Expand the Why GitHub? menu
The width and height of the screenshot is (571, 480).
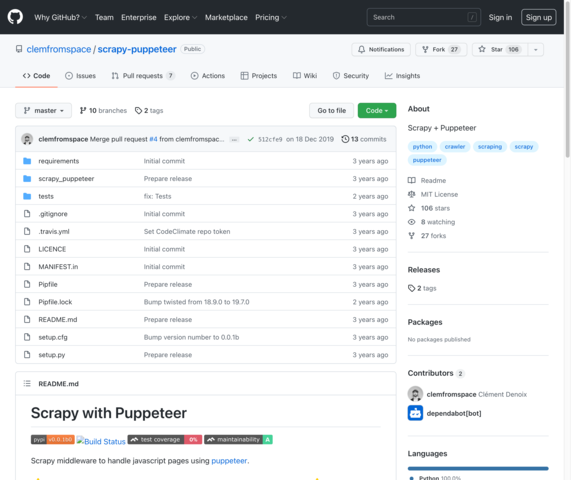(60, 17)
